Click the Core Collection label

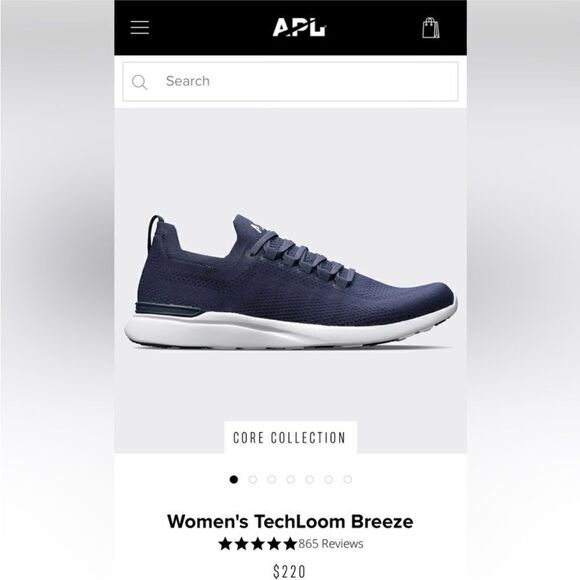pyautogui.click(x=290, y=438)
